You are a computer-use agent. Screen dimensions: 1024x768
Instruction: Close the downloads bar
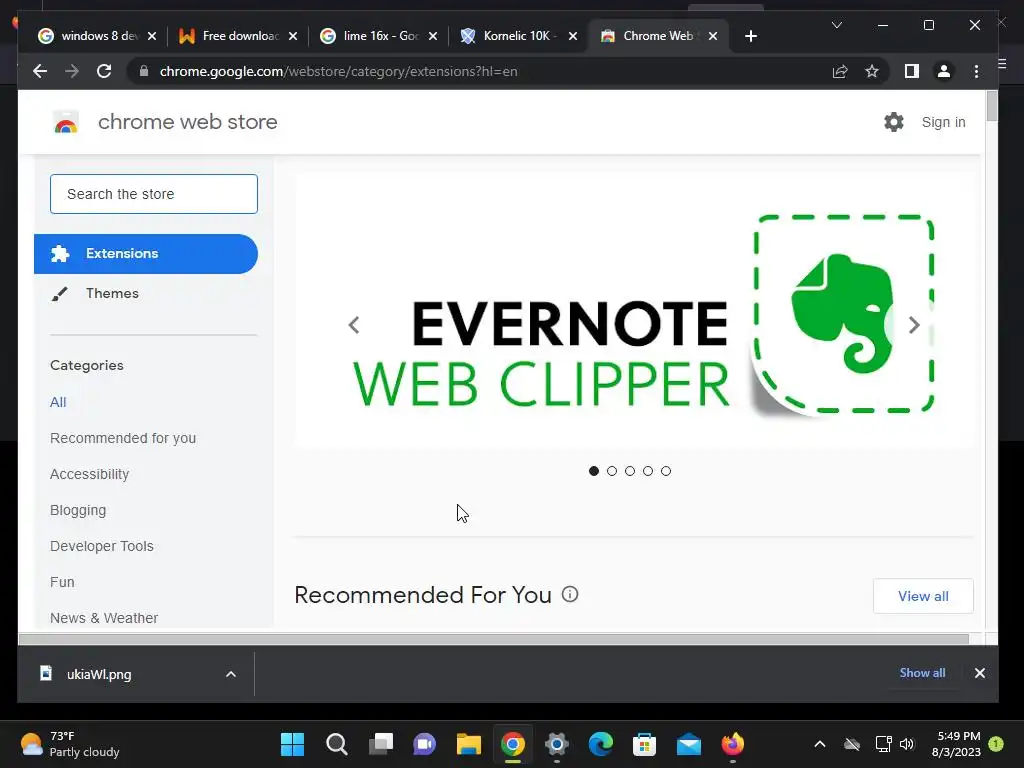(x=980, y=673)
